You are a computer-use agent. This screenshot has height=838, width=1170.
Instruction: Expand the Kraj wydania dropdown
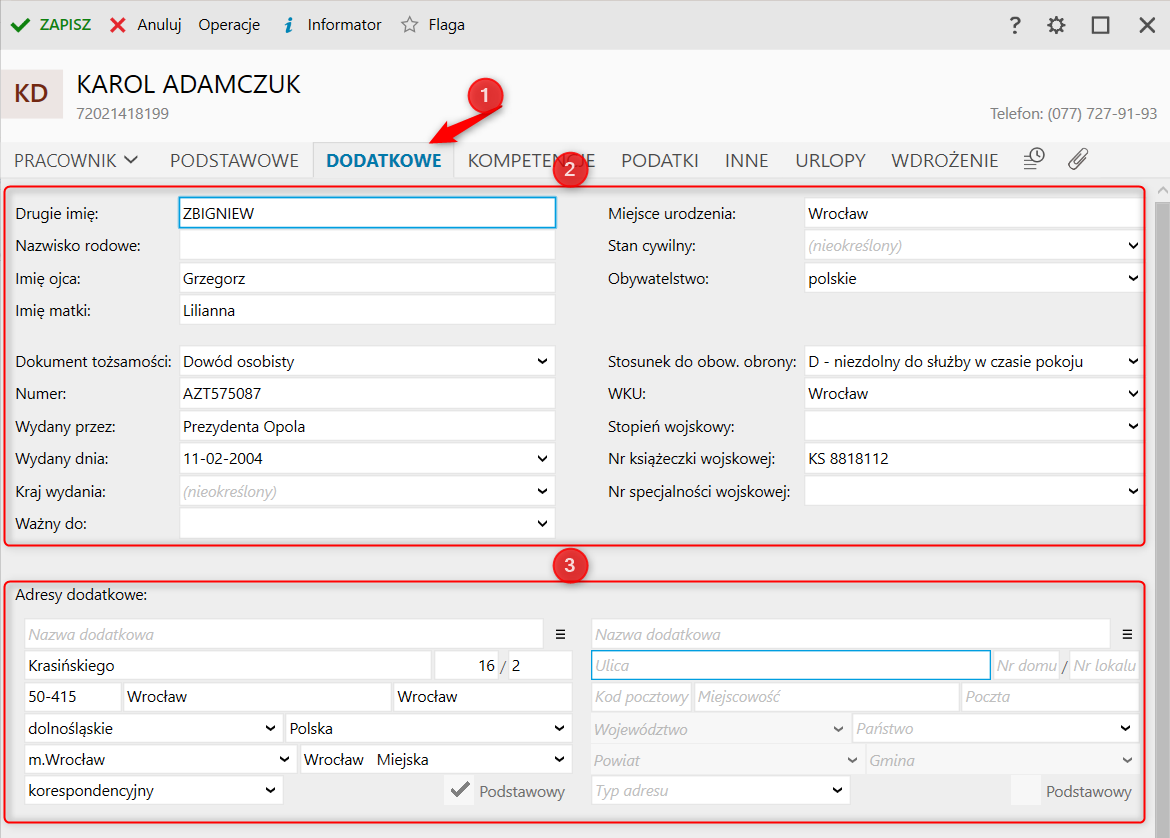542,491
